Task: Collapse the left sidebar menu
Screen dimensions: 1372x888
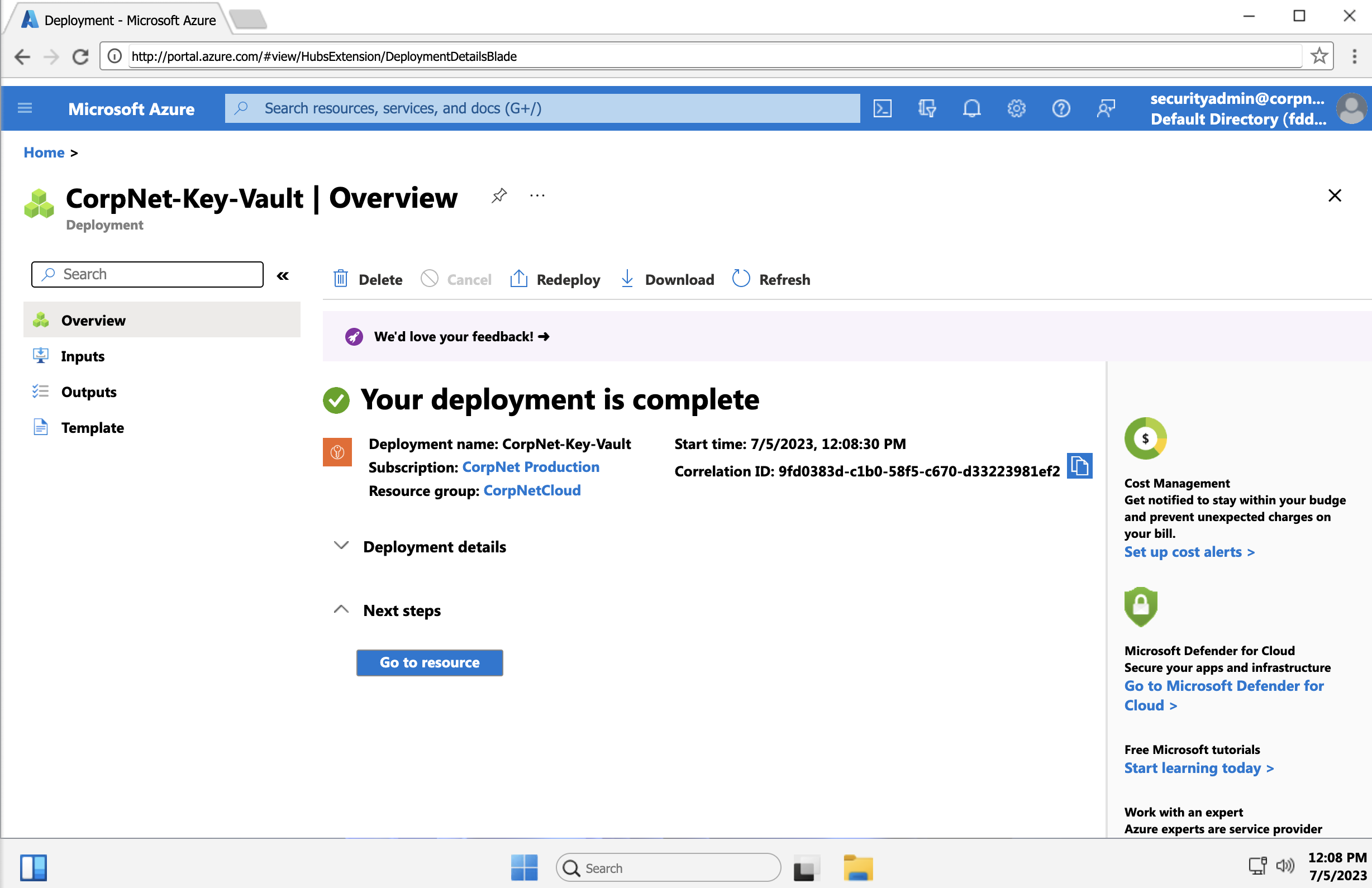Action: tap(283, 275)
